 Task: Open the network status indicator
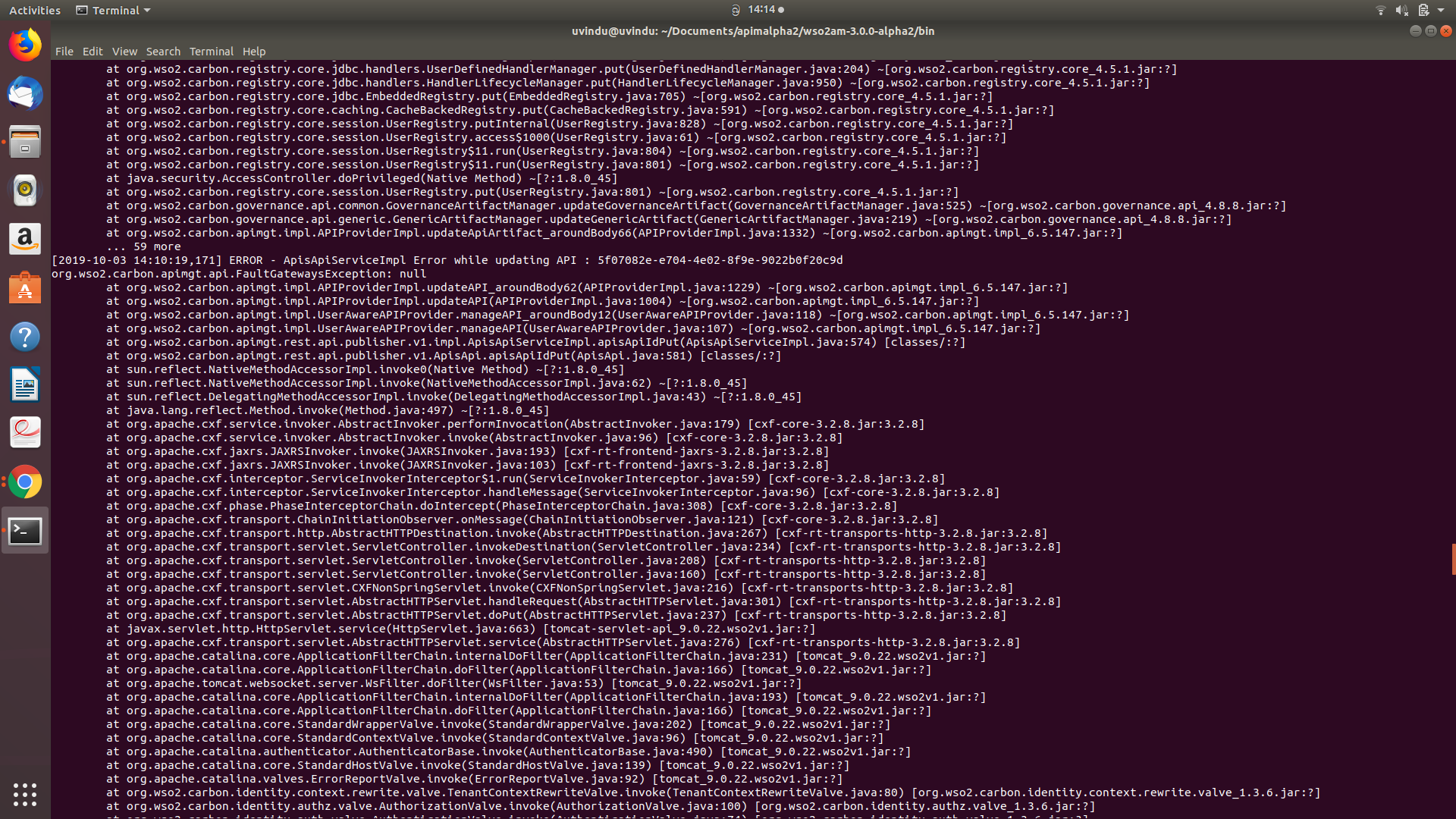coord(1380,10)
